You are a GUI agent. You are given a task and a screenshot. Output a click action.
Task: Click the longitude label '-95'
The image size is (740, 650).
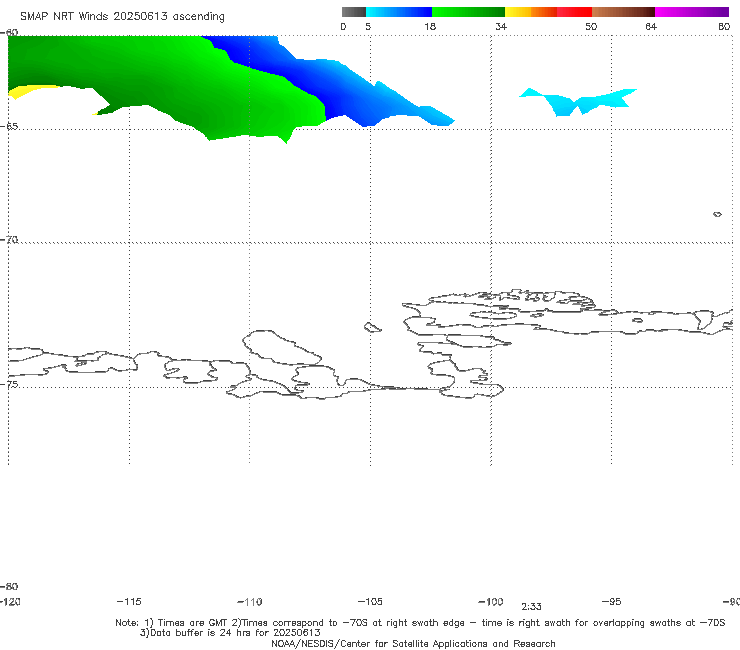[x=611, y=601]
